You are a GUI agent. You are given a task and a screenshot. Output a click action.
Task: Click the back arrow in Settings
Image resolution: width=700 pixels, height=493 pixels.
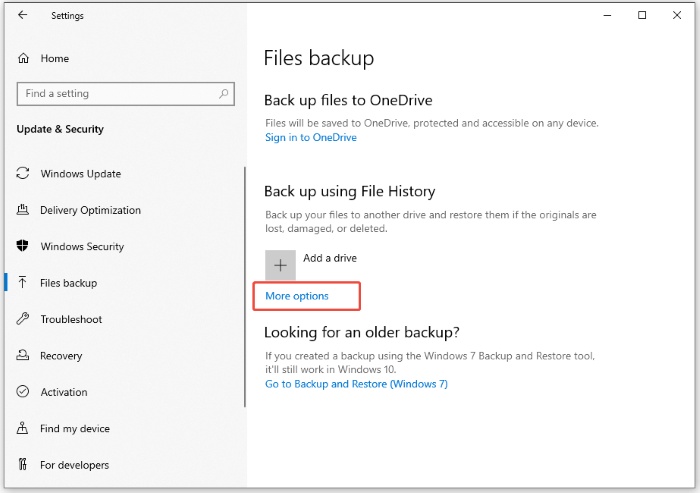[22, 15]
